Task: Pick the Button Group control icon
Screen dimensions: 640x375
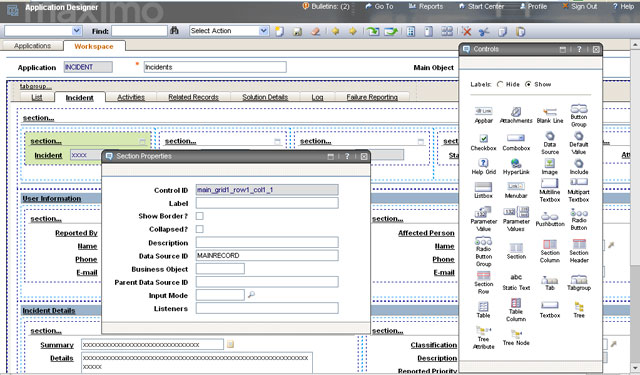Action: (x=579, y=109)
